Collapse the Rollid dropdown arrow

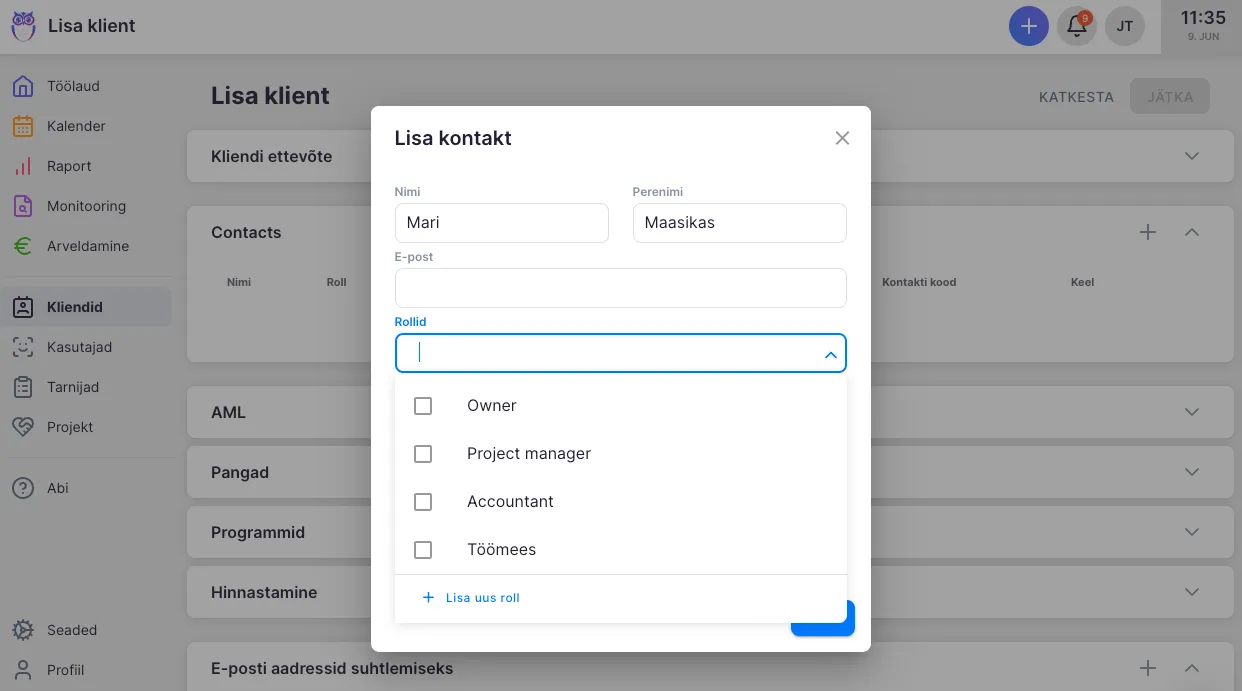coord(830,354)
